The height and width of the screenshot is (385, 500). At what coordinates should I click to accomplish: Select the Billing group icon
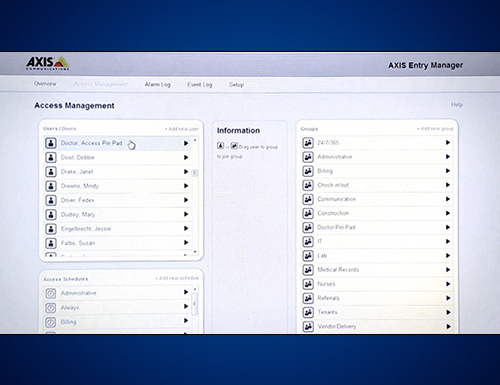(308, 171)
